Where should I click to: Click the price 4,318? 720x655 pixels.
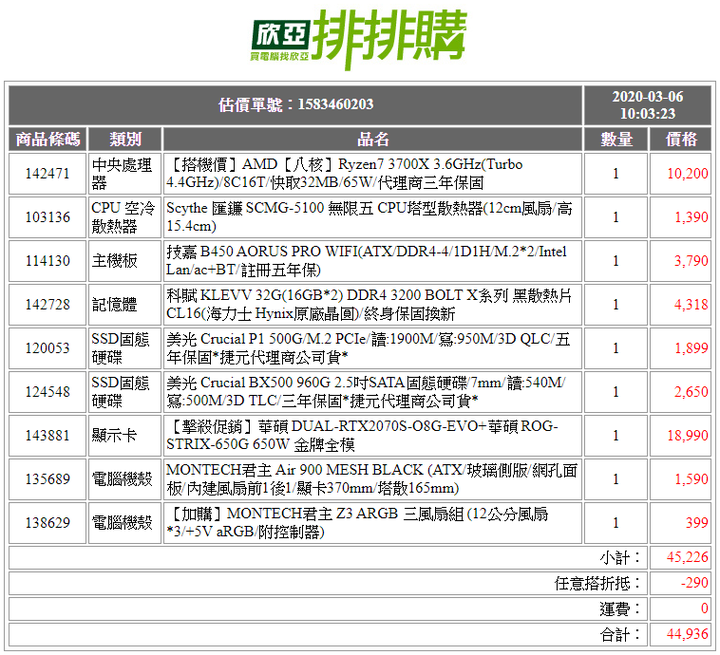(691, 305)
